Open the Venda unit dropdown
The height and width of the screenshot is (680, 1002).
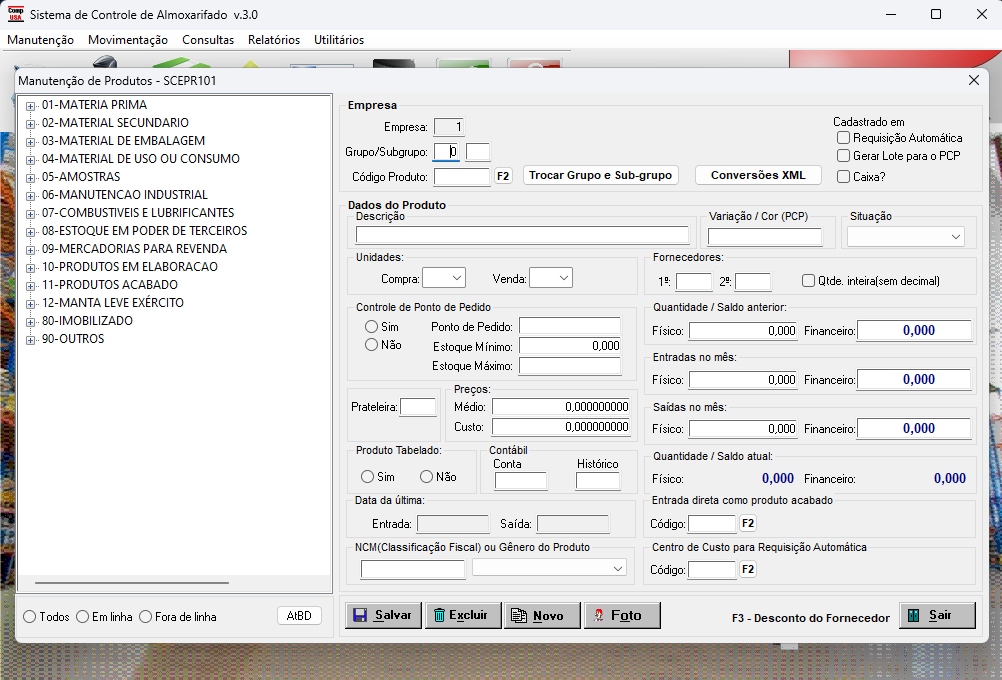[551, 278]
